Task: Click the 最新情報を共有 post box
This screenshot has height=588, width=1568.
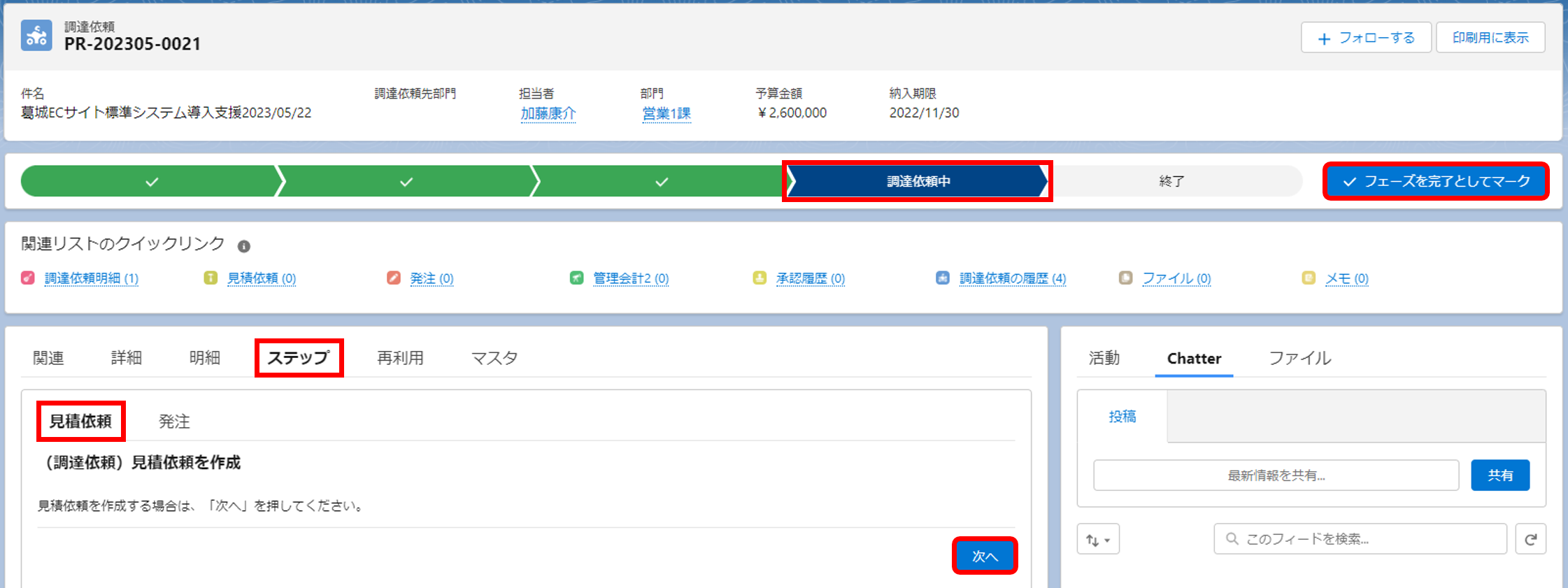Action: (x=1276, y=475)
